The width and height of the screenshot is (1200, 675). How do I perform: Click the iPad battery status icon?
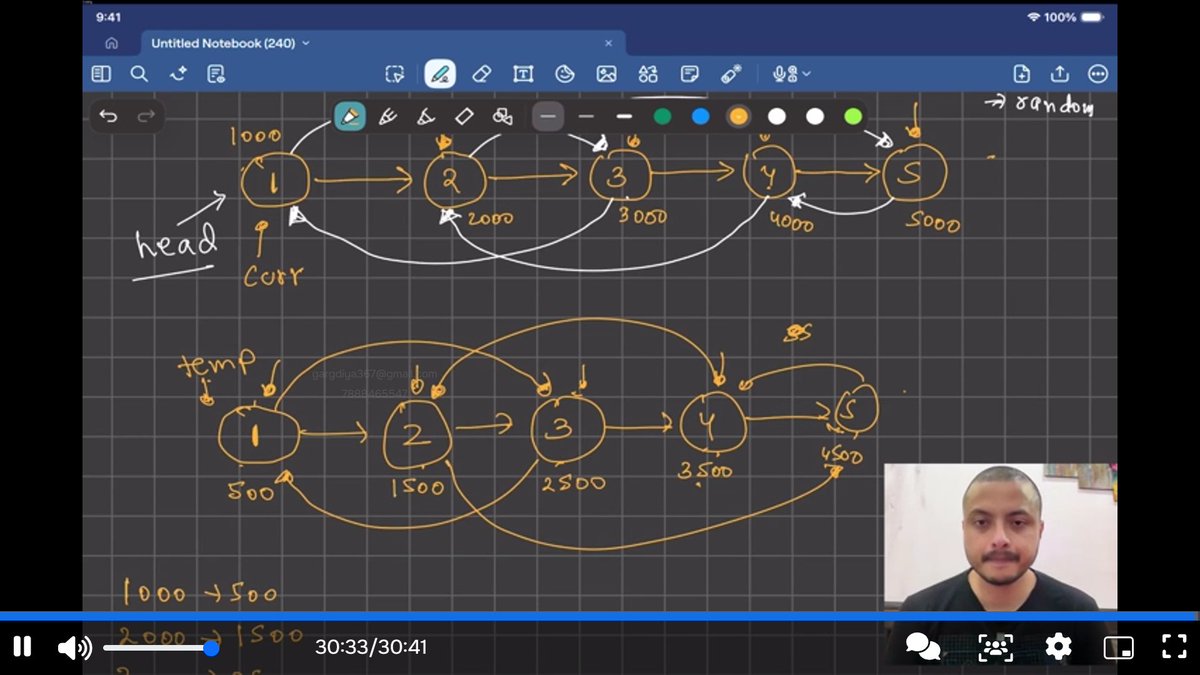pyautogui.click(x=1092, y=17)
